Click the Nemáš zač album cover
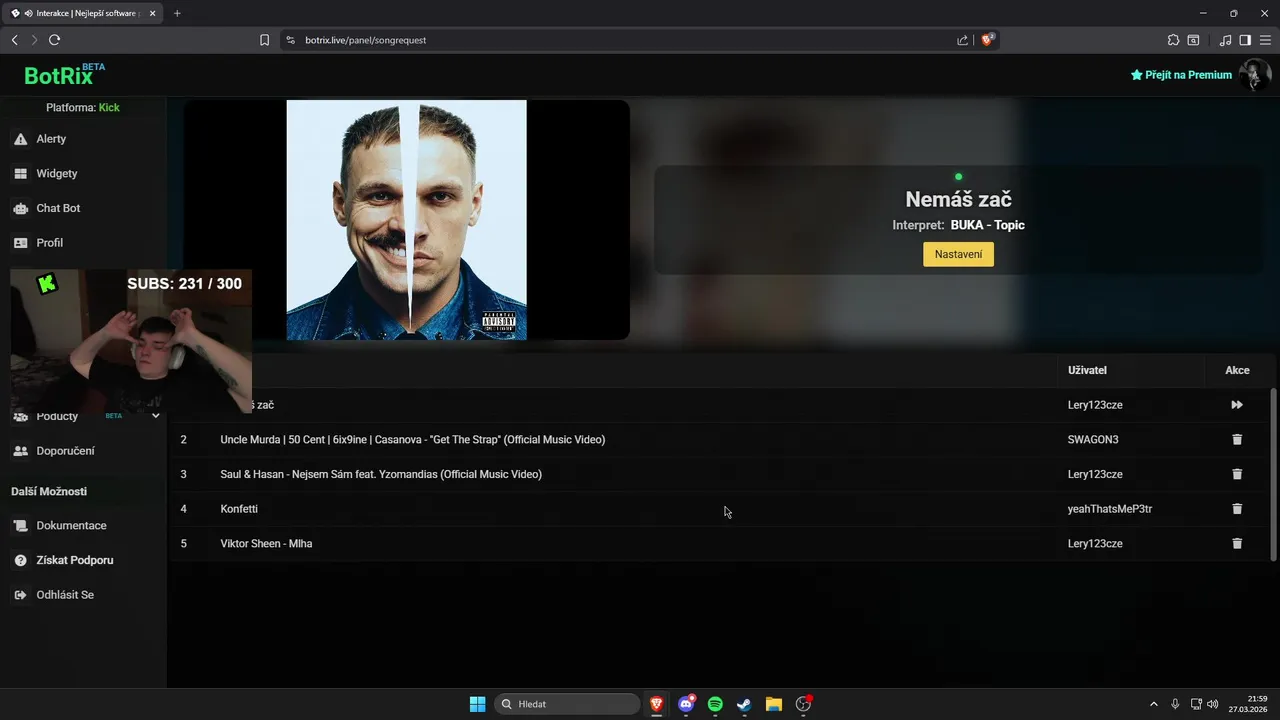The image size is (1280, 720). coord(406,220)
